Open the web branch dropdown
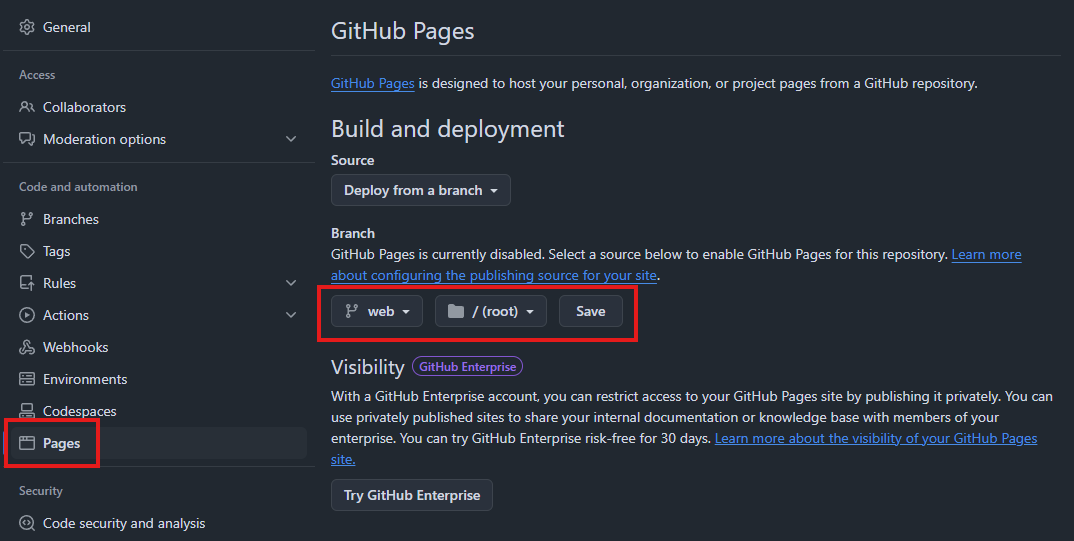The height and width of the screenshot is (541, 1074). coord(377,312)
